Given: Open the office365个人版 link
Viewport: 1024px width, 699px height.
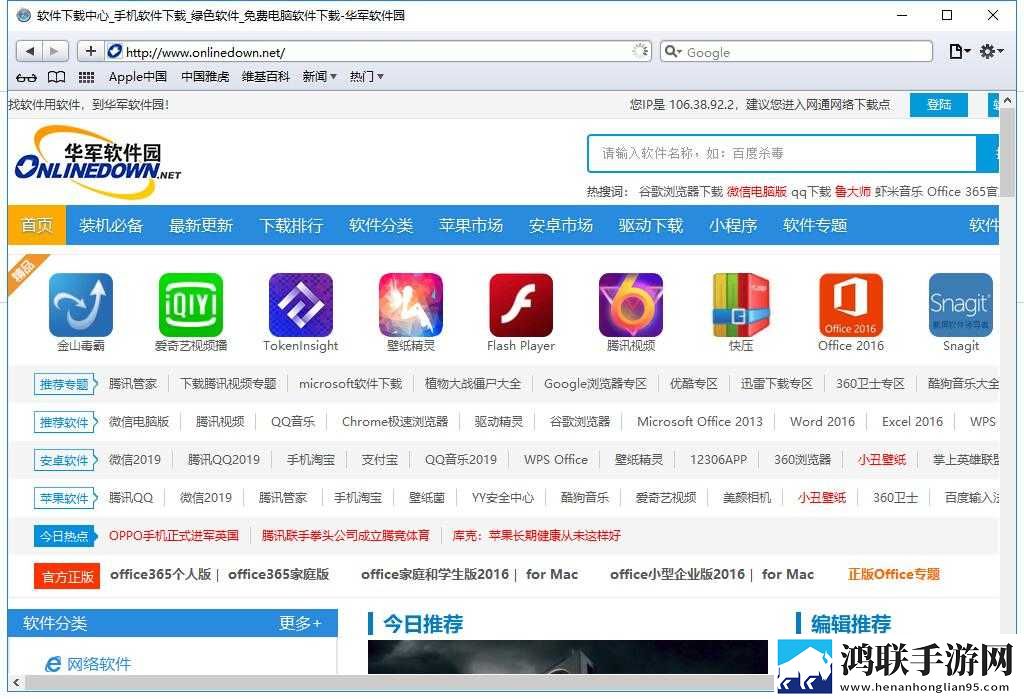Looking at the screenshot, I should pyautogui.click(x=161, y=574).
